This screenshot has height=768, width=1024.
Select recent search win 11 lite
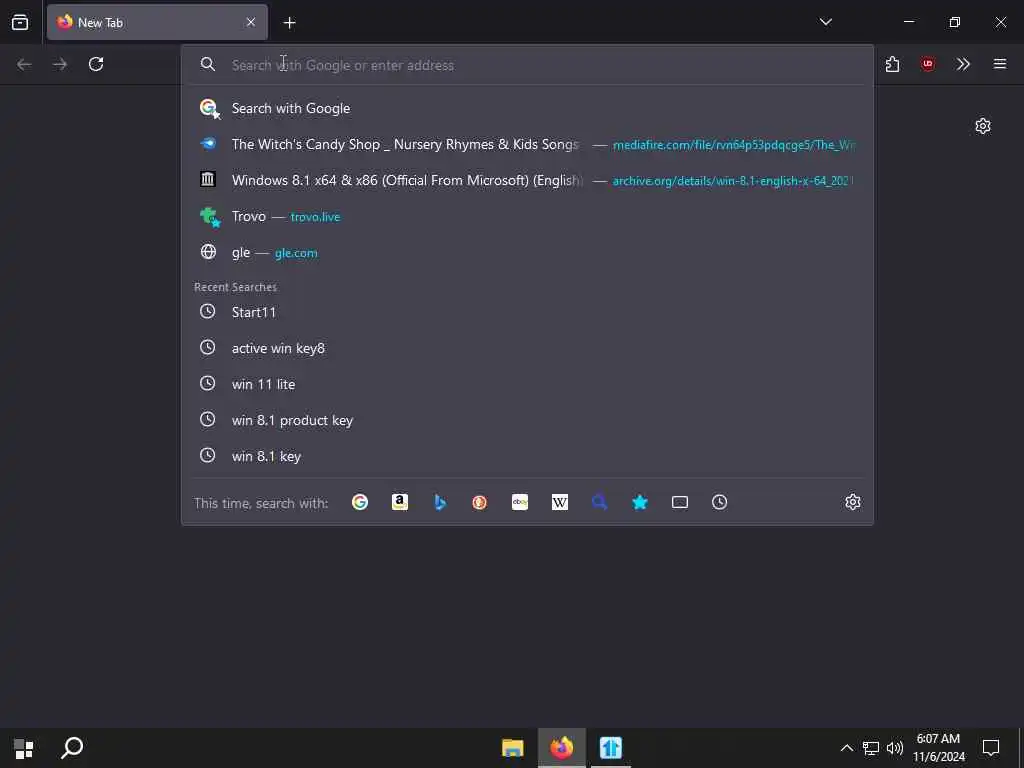click(527, 384)
